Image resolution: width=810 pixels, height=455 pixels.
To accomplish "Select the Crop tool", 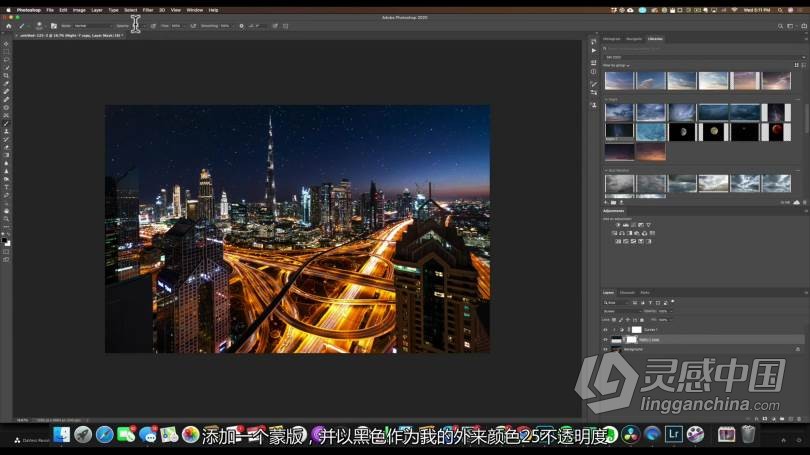I will pyautogui.click(x=6, y=75).
